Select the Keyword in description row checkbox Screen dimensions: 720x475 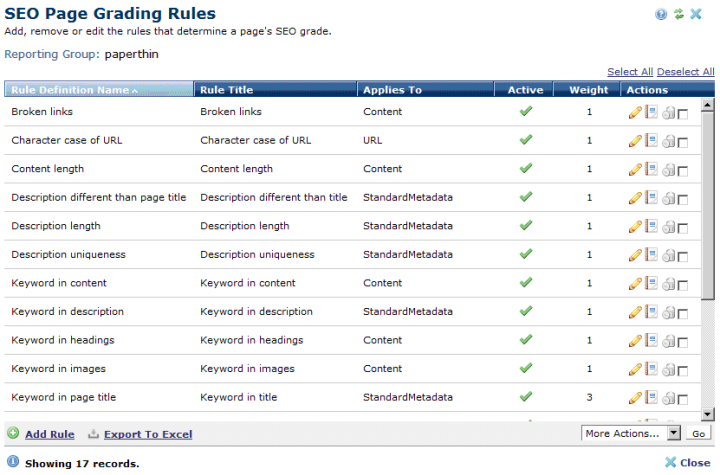click(683, 314)
